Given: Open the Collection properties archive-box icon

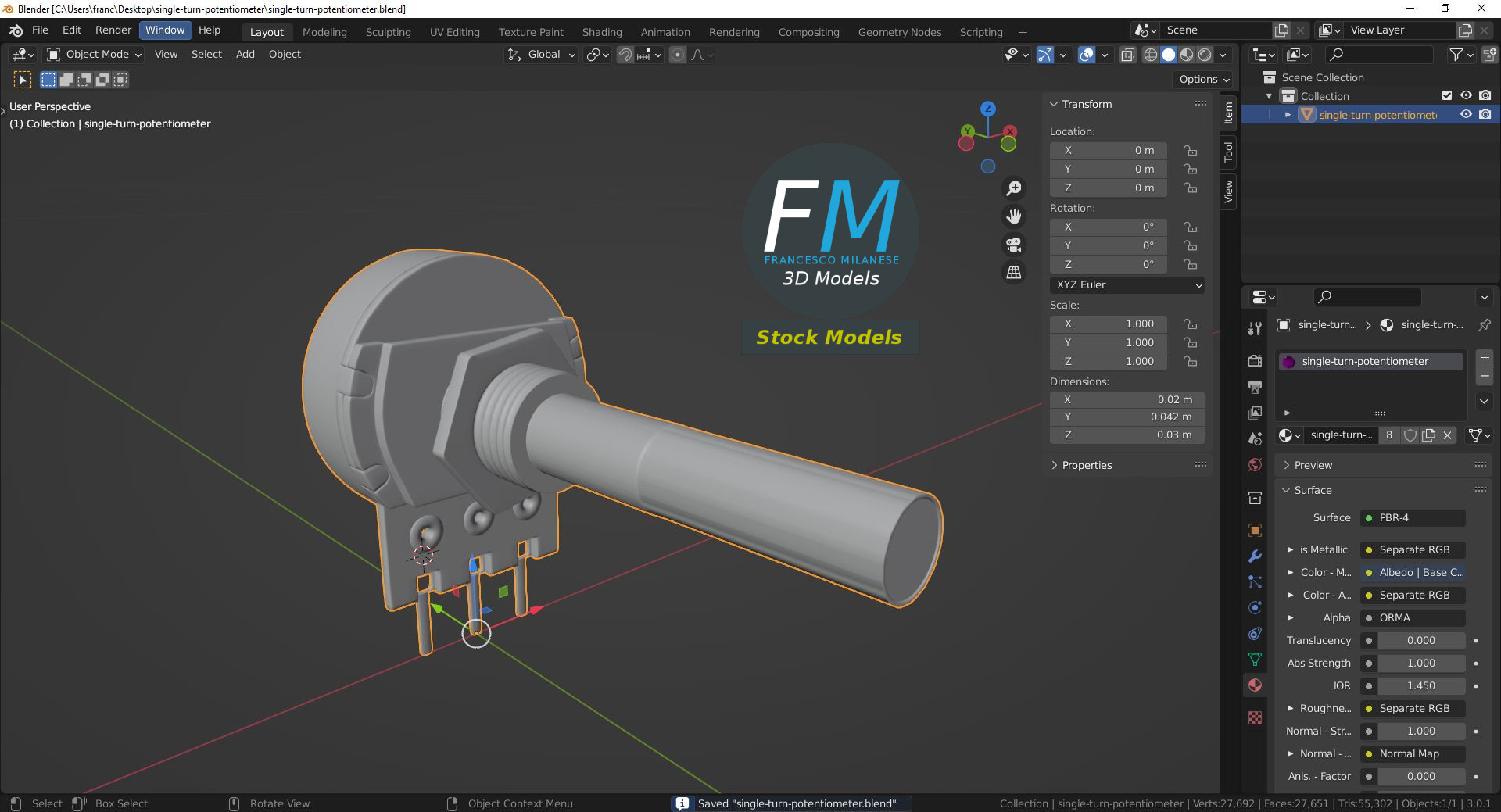Looking at the screenshot, I should pyautogui.click(x=1255, y=498).
